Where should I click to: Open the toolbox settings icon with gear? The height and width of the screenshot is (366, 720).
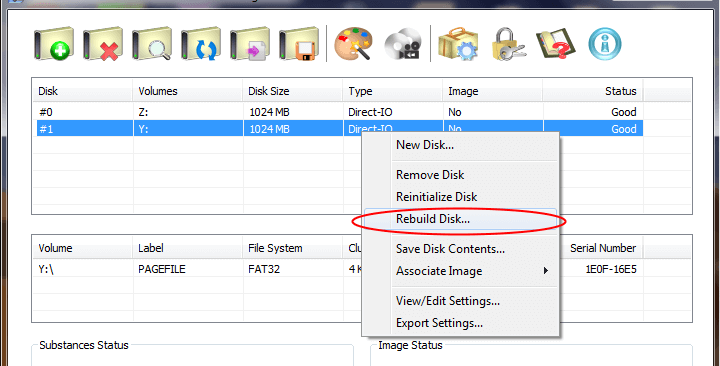pos(458,44)
